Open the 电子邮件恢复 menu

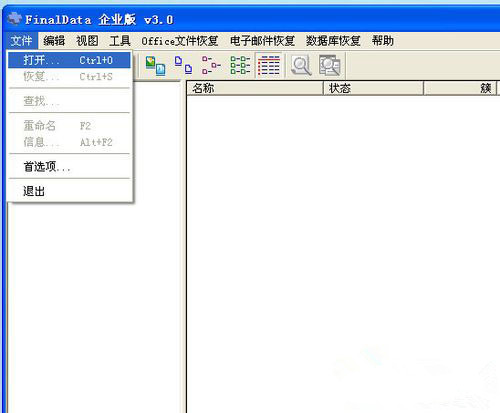click(263, 41)
